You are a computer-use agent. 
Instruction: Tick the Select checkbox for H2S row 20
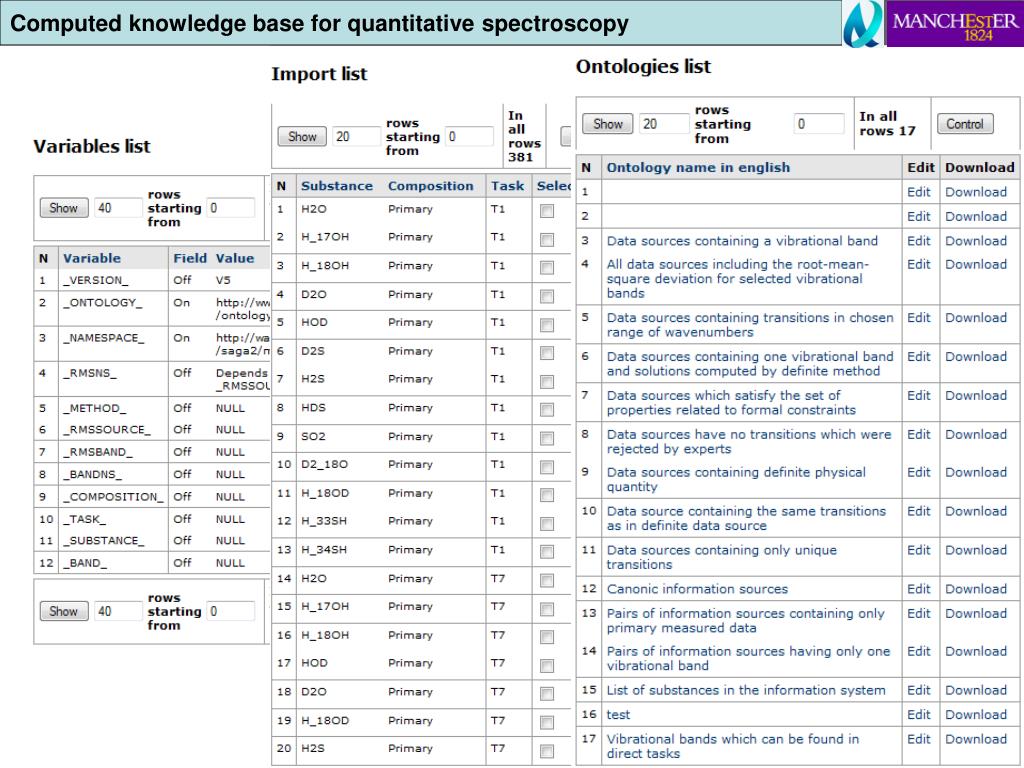(x=547, y=751)
